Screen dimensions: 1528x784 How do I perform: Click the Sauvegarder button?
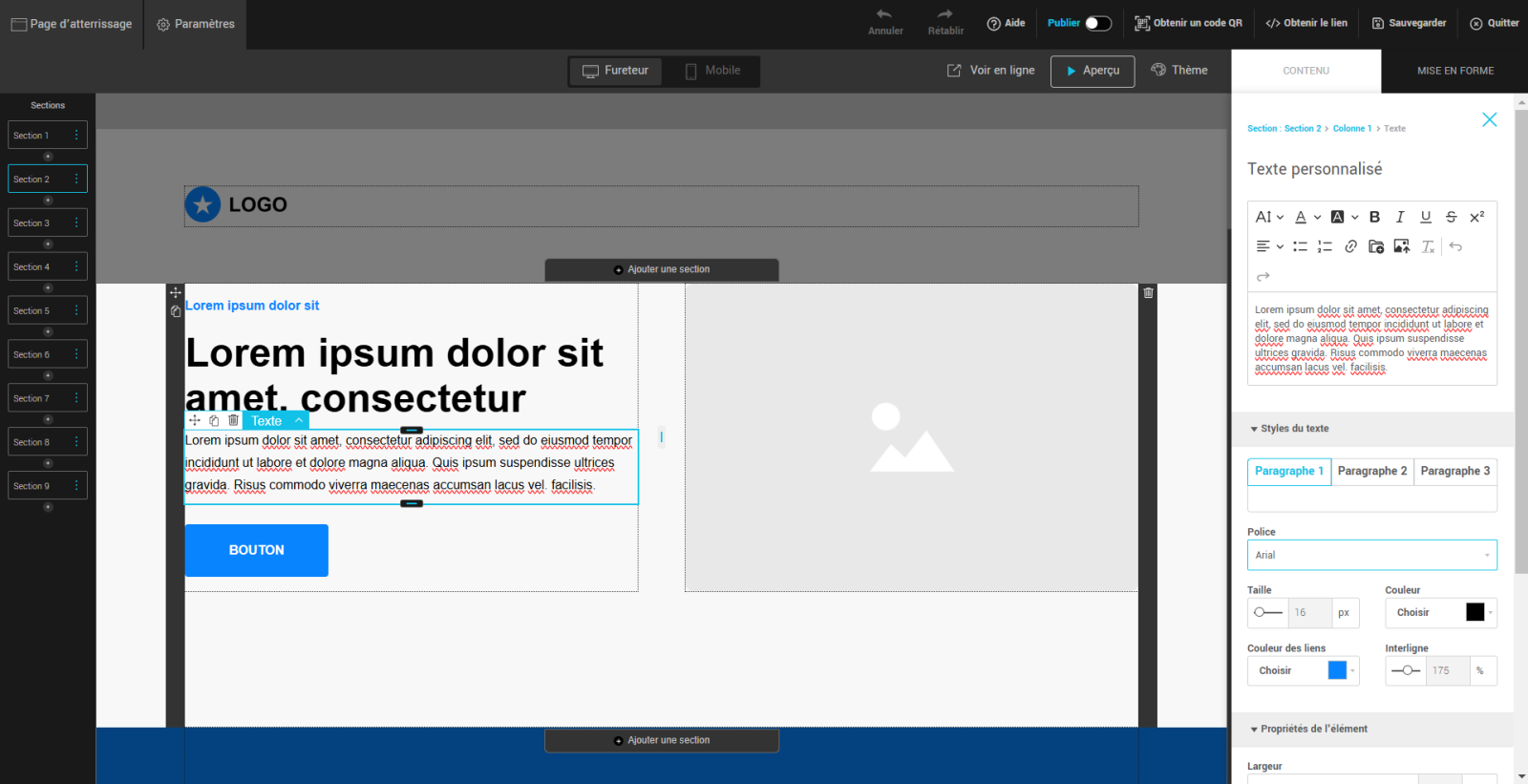coord(1409,23)
